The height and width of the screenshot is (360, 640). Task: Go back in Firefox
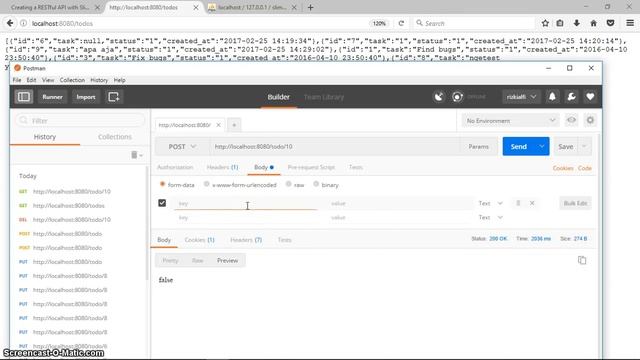click(x=10, y=23)
